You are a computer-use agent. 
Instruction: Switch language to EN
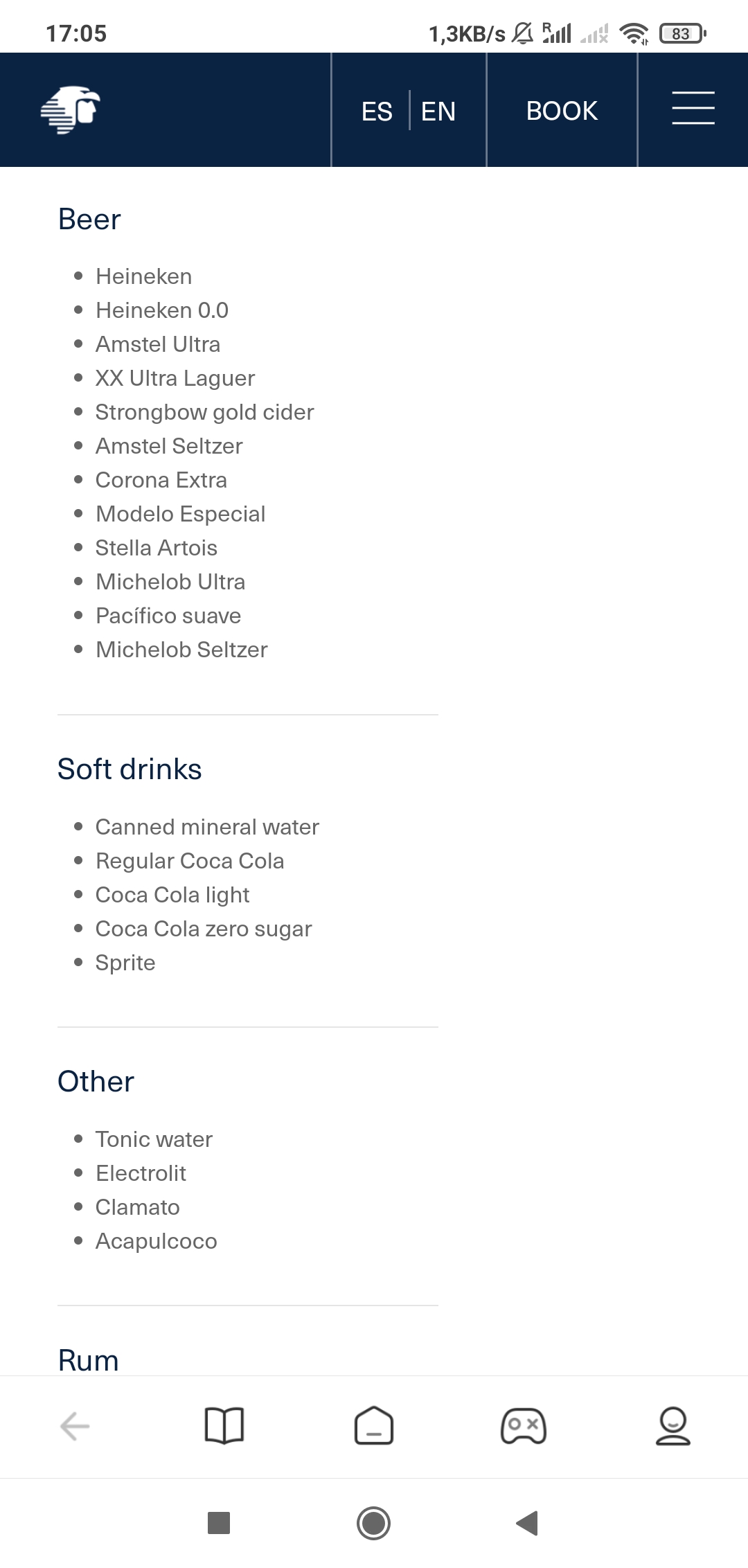pos(438,111)
